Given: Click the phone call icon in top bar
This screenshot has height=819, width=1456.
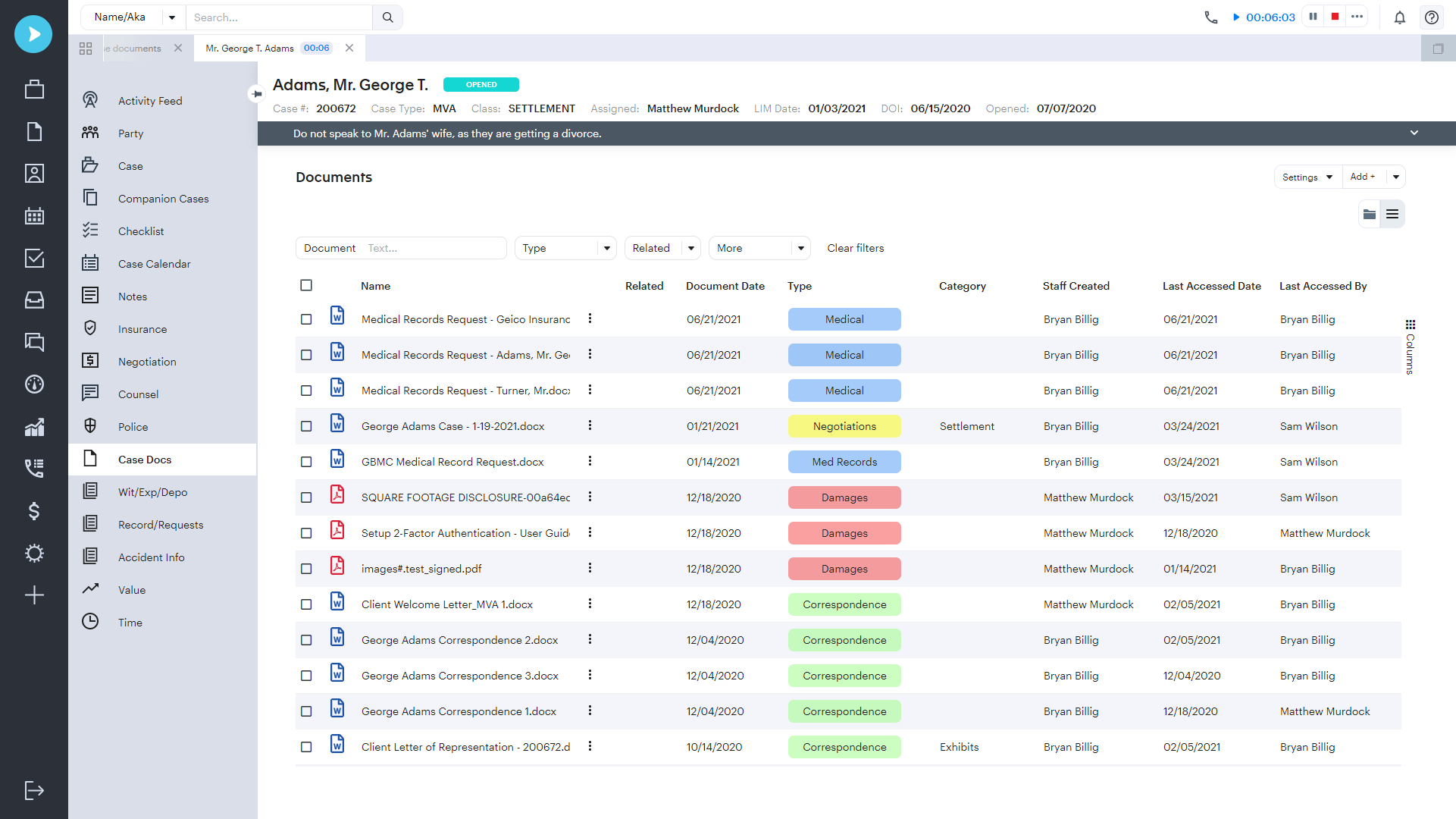Looking at the screenshot, I should pyautogui.click(x=1210, y=17).
